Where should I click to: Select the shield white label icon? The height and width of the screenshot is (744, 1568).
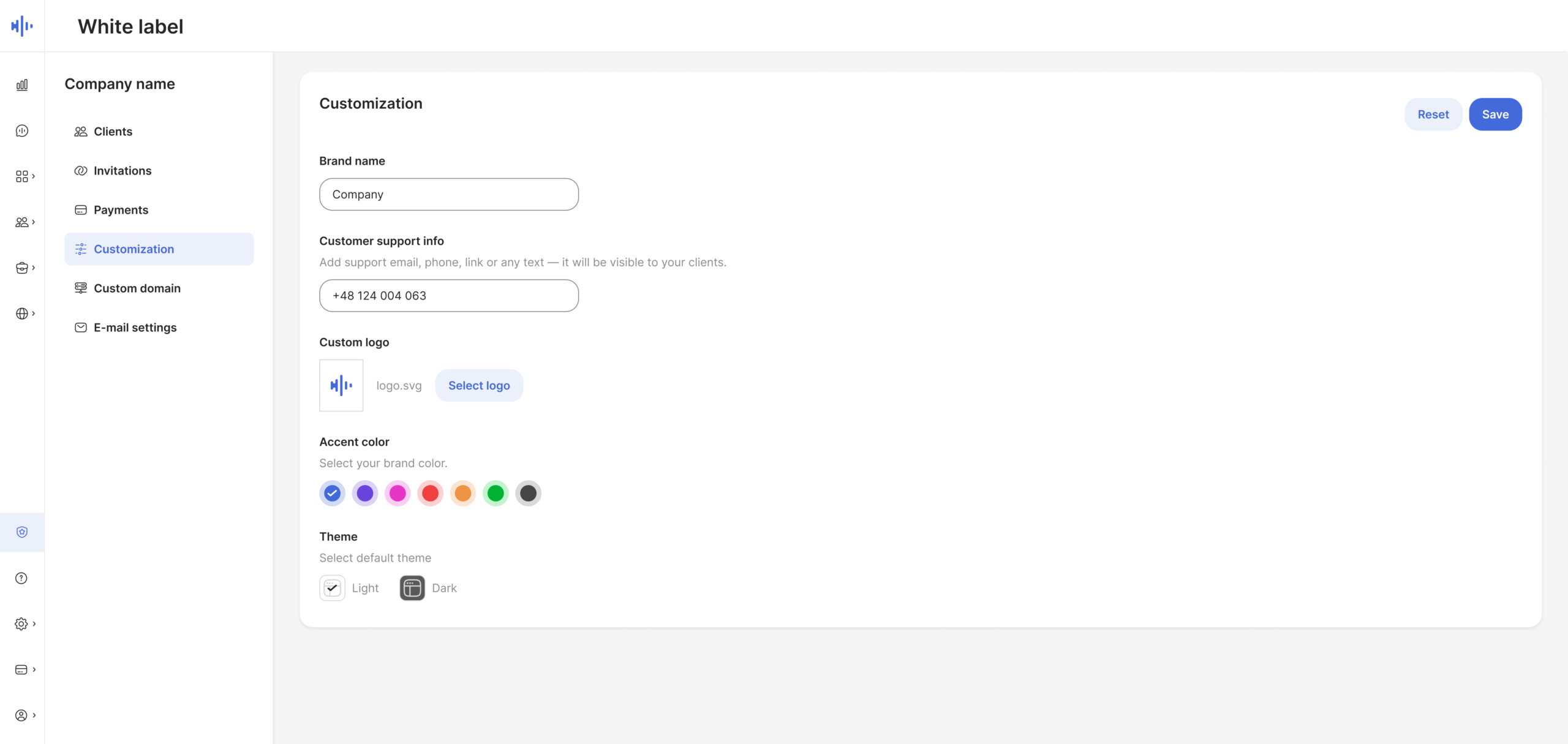point(22,532)
